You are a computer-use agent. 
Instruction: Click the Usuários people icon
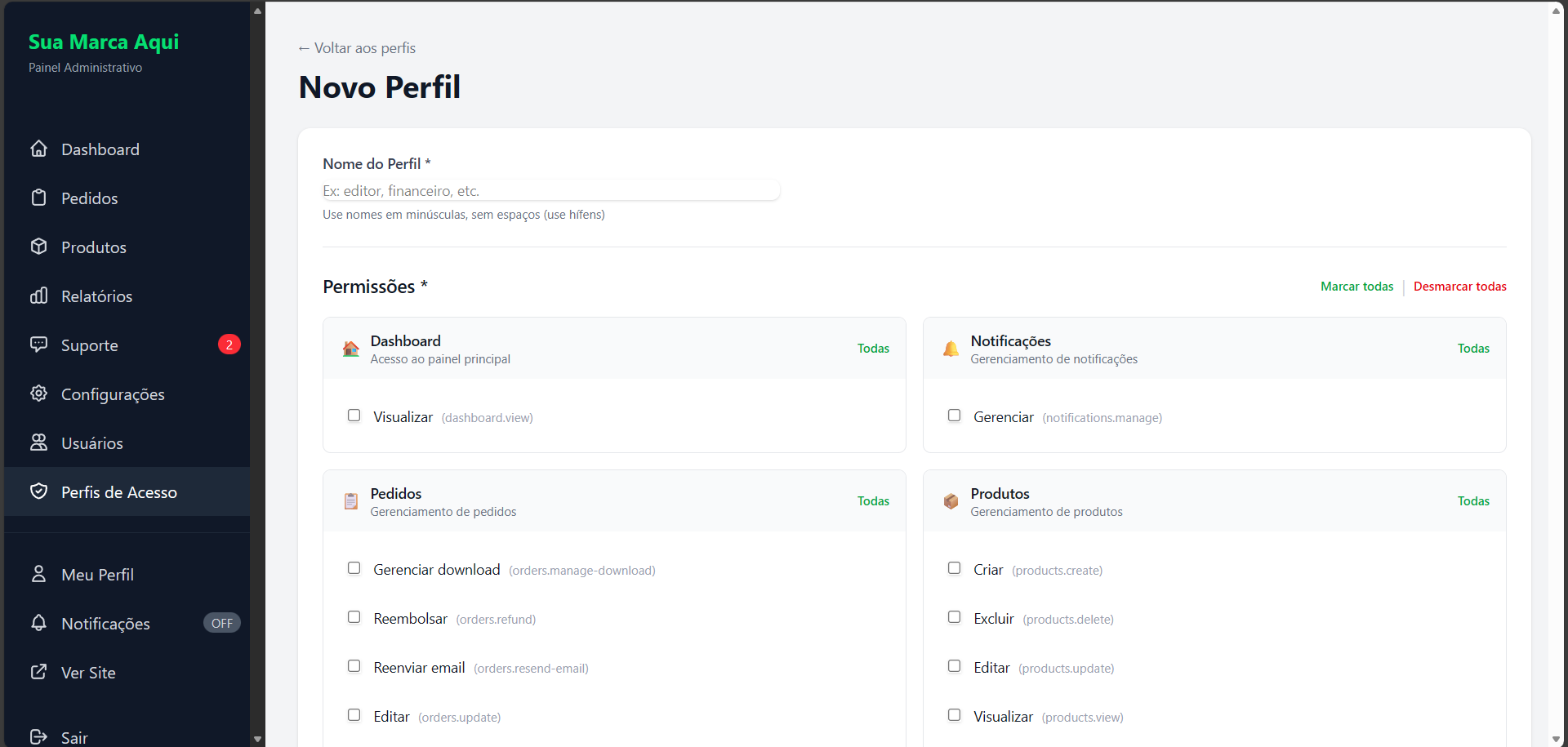tap(38, 442)
